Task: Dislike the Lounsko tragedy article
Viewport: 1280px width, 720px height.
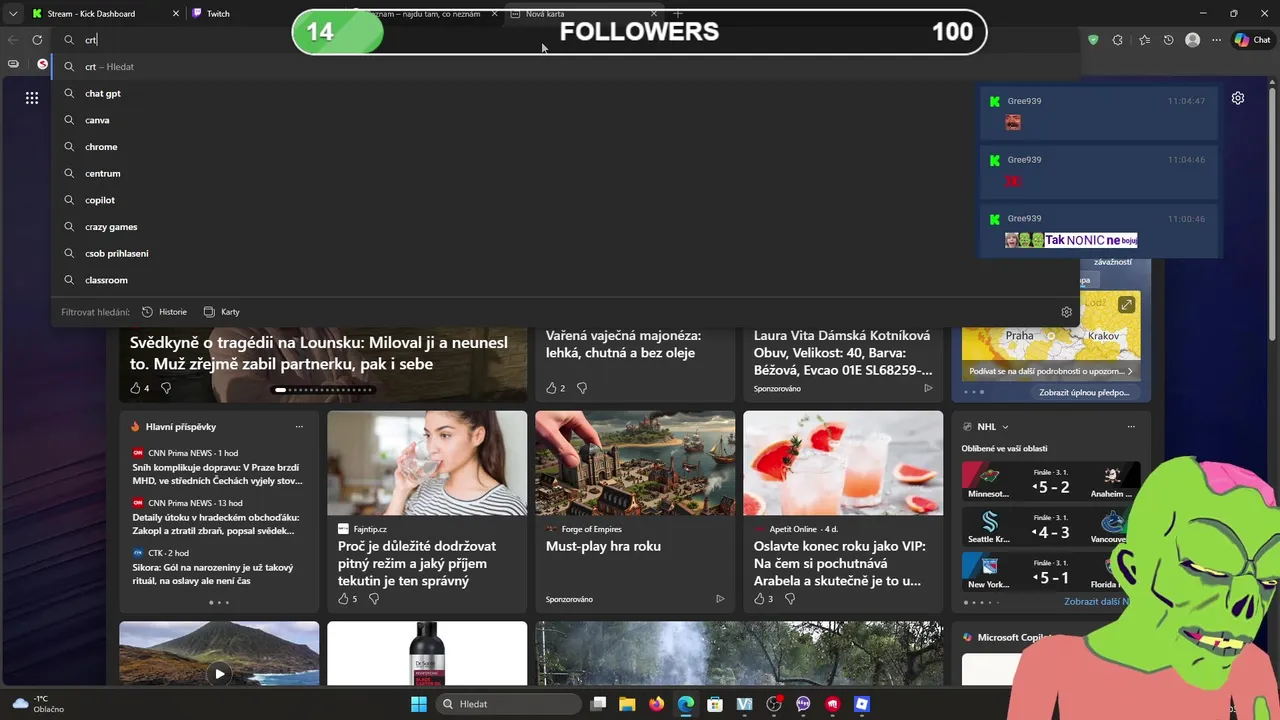Action: click(x=166, y=388)
